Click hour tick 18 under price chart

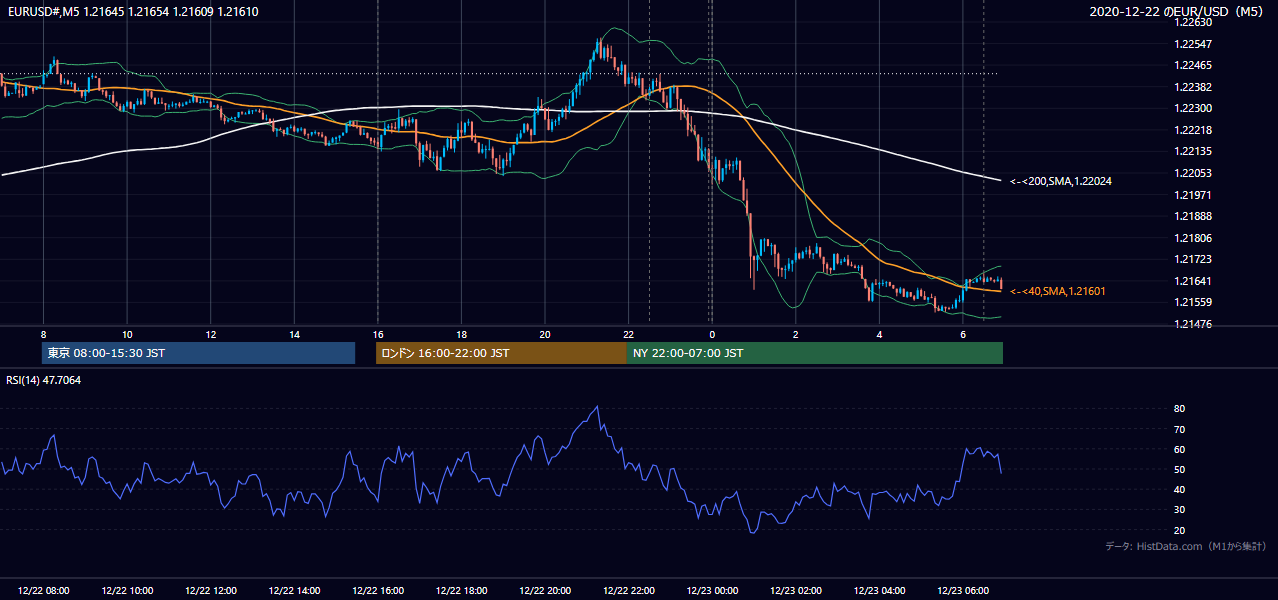(461, 334)
